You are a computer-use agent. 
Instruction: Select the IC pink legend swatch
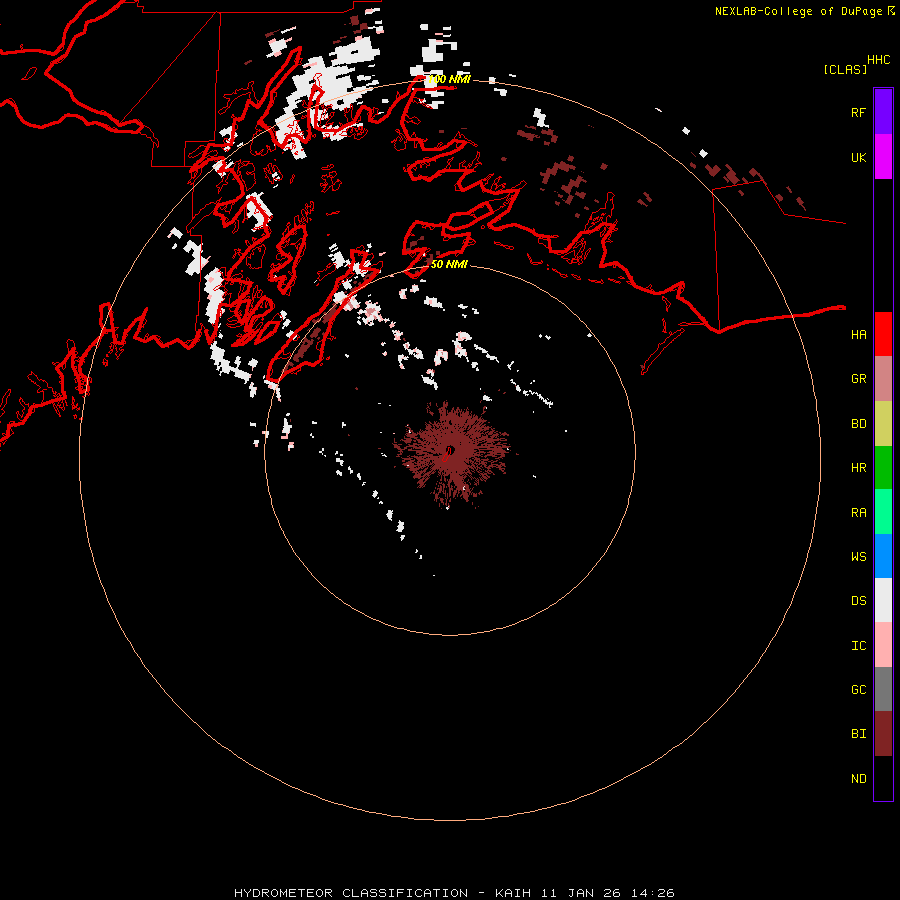coord(883,645)
